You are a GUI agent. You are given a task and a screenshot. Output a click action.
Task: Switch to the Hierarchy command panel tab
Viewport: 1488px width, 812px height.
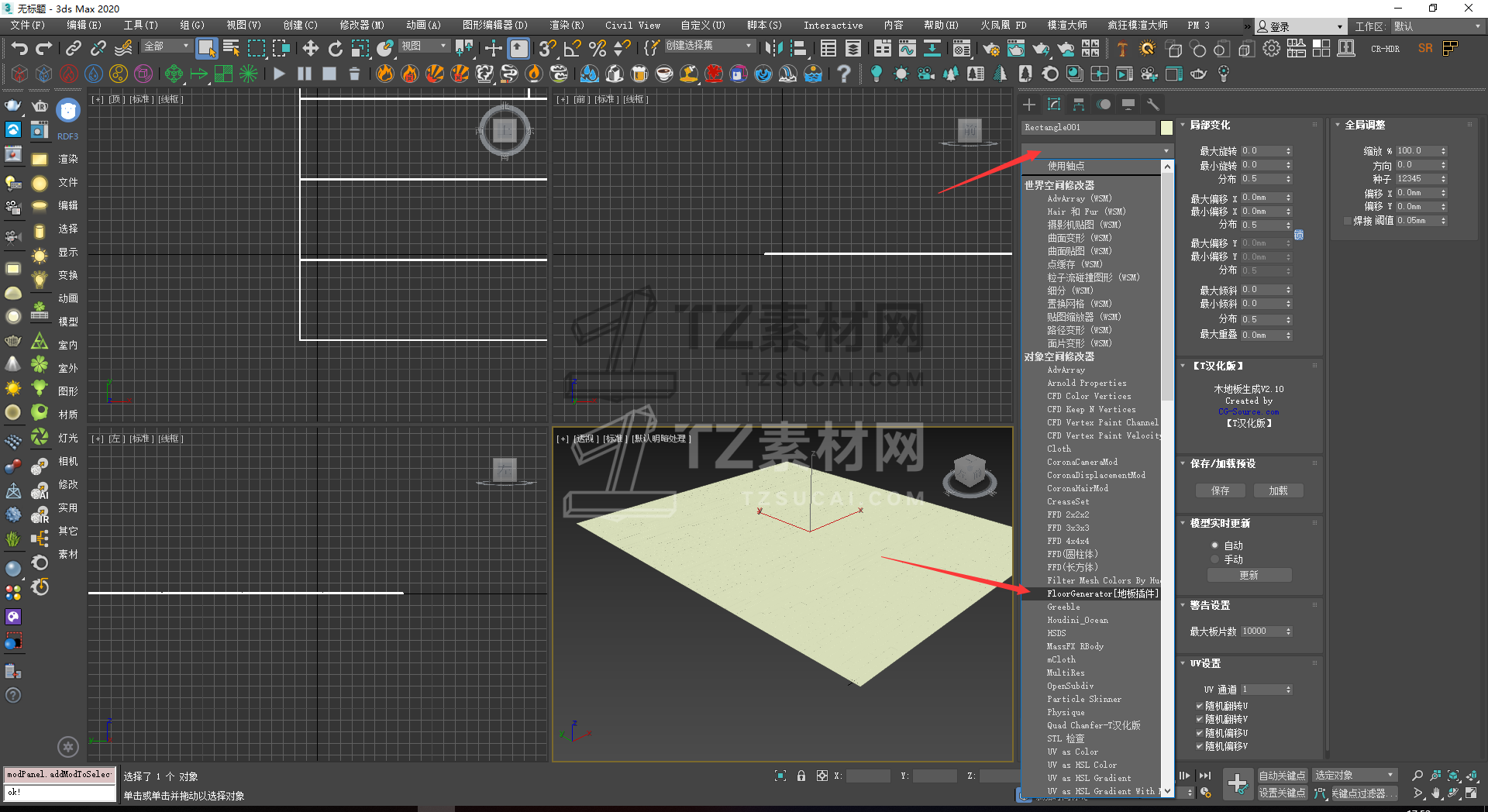tap(1079, 104)
